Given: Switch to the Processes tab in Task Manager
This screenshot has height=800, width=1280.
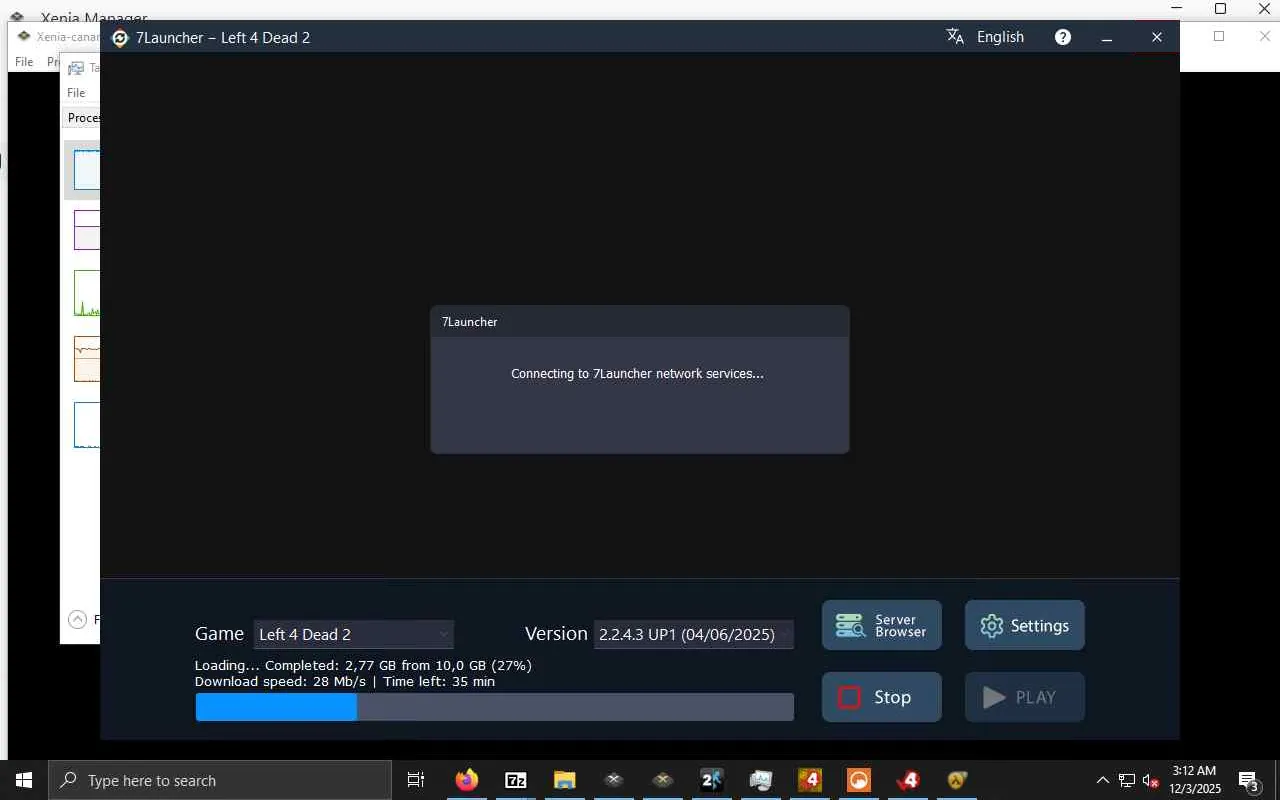Looking at the screenshot, I should pyautogui.click(x=84, y=118).
